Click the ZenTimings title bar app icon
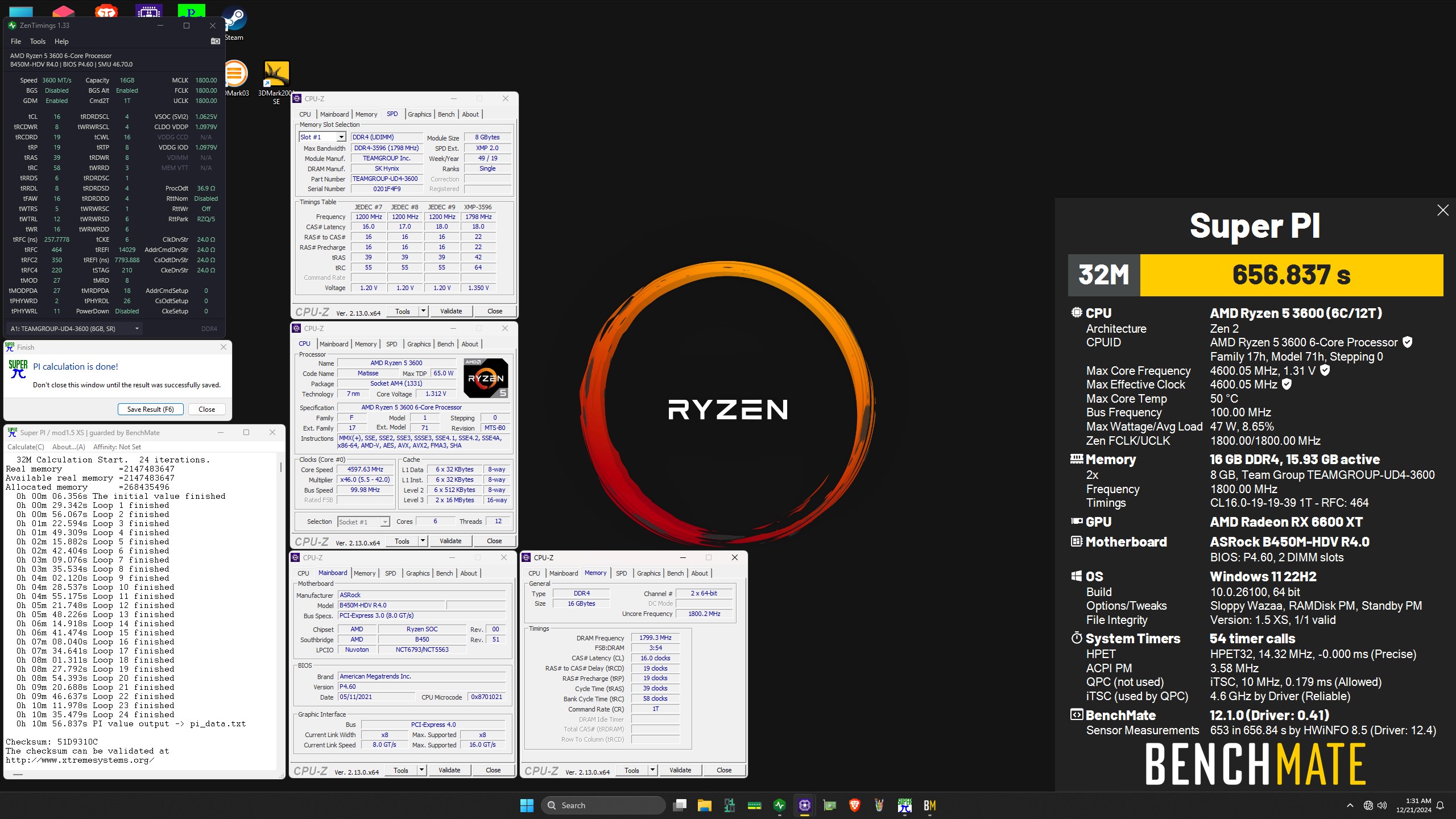The height and width of the screenshot is (819, 1456). [12, 26]
